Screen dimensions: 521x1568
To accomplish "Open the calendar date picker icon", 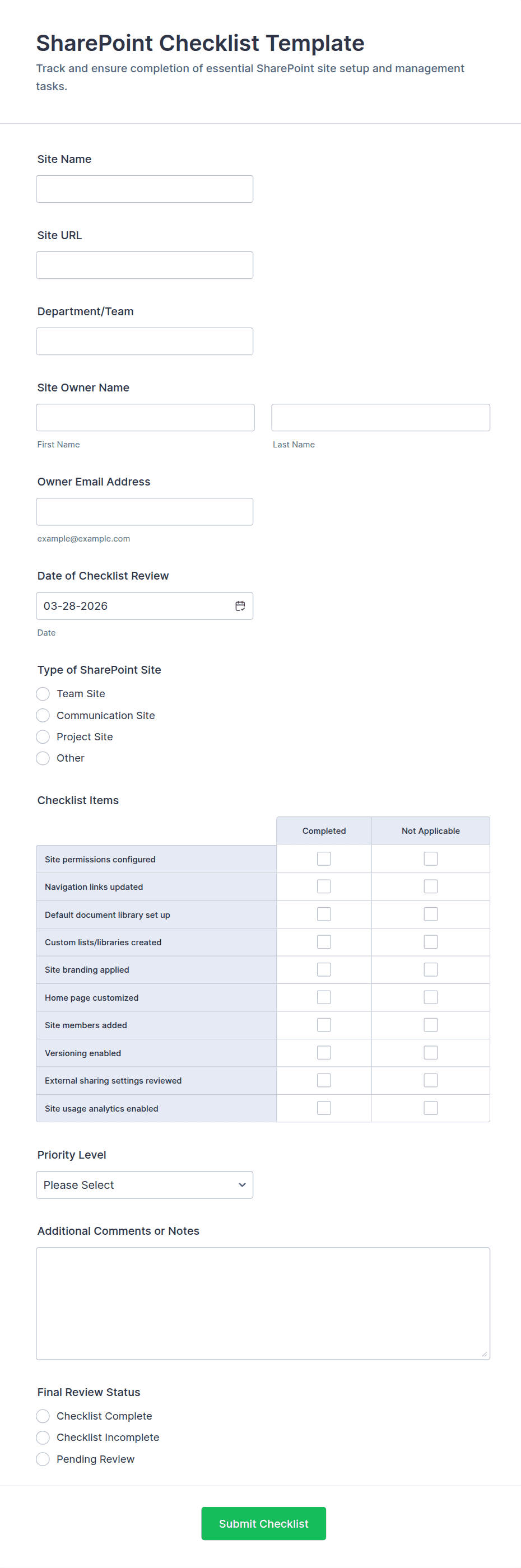I will (240, 606).
